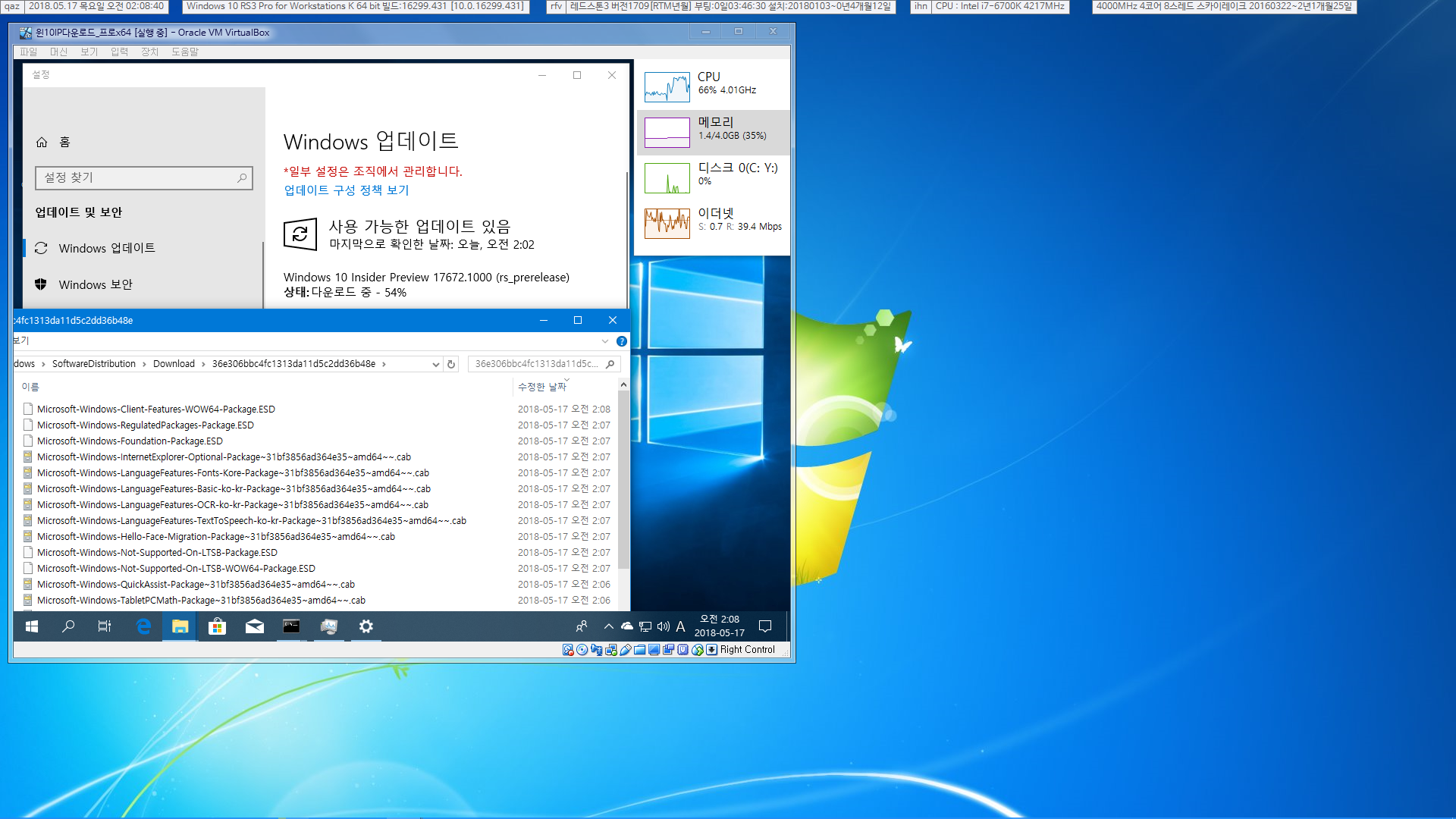This screenshot has height=819, width=1456.
Task: Open 보기 menu in VirtualBox
Action: [89, 52]
